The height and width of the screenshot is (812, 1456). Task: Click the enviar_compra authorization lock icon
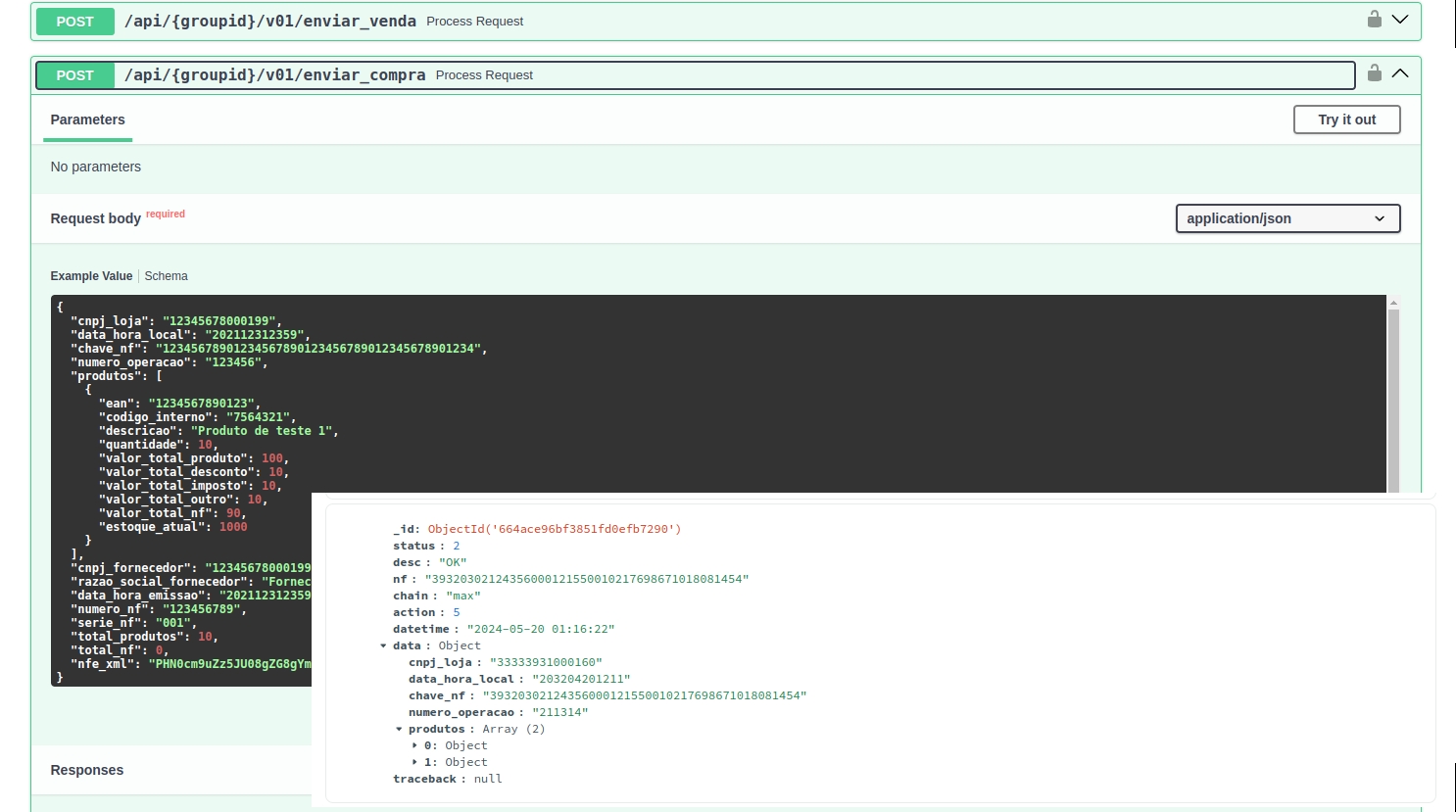[1375, 73]
